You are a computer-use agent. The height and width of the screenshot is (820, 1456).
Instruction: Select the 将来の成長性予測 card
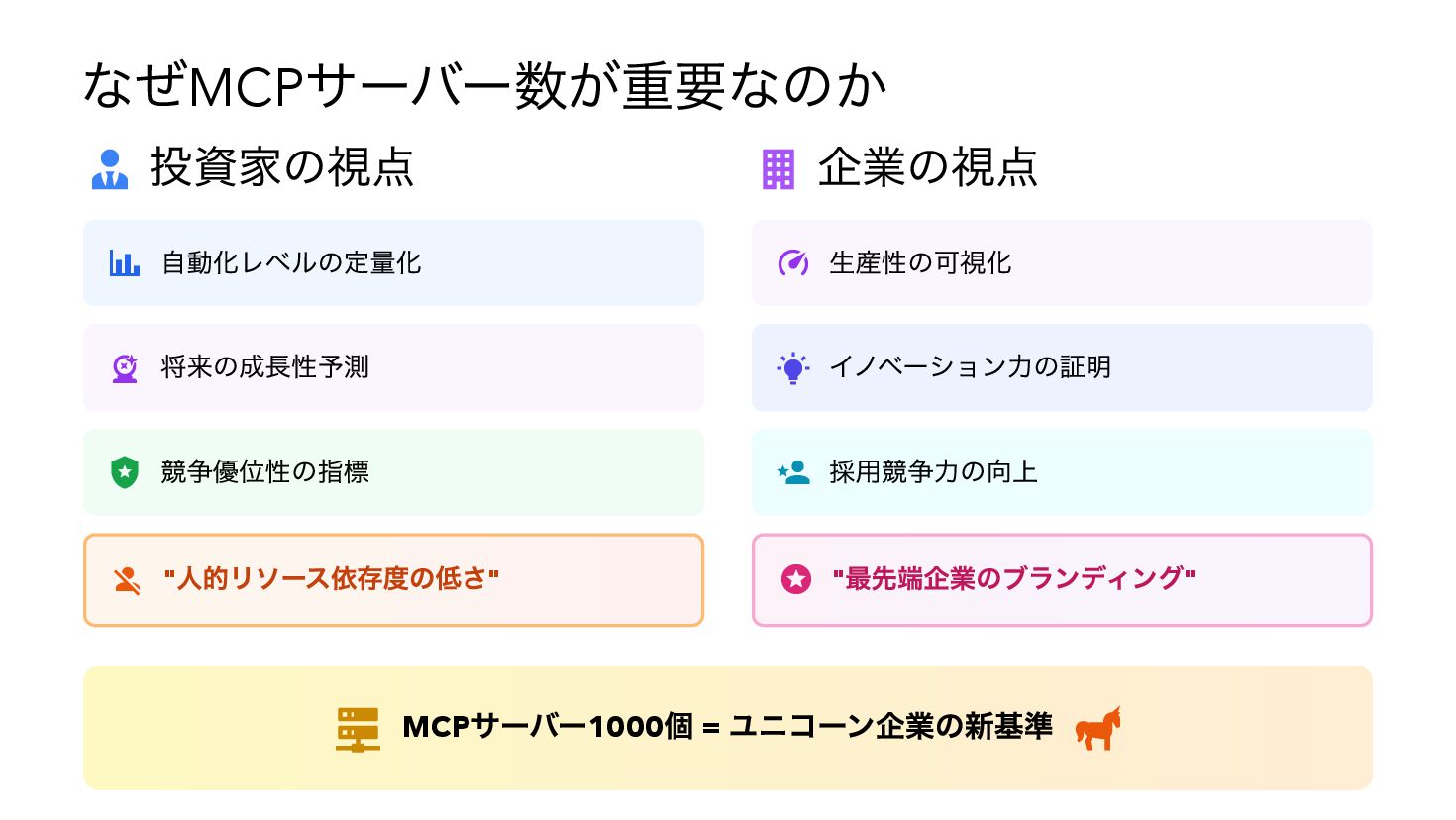click(x=393, y=367)
